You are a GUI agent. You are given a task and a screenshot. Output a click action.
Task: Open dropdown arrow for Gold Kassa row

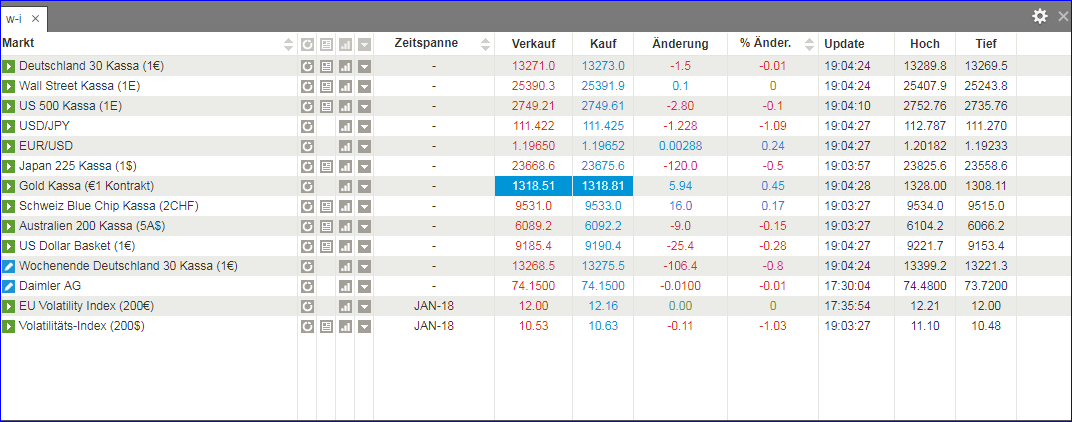coord(364,186)
